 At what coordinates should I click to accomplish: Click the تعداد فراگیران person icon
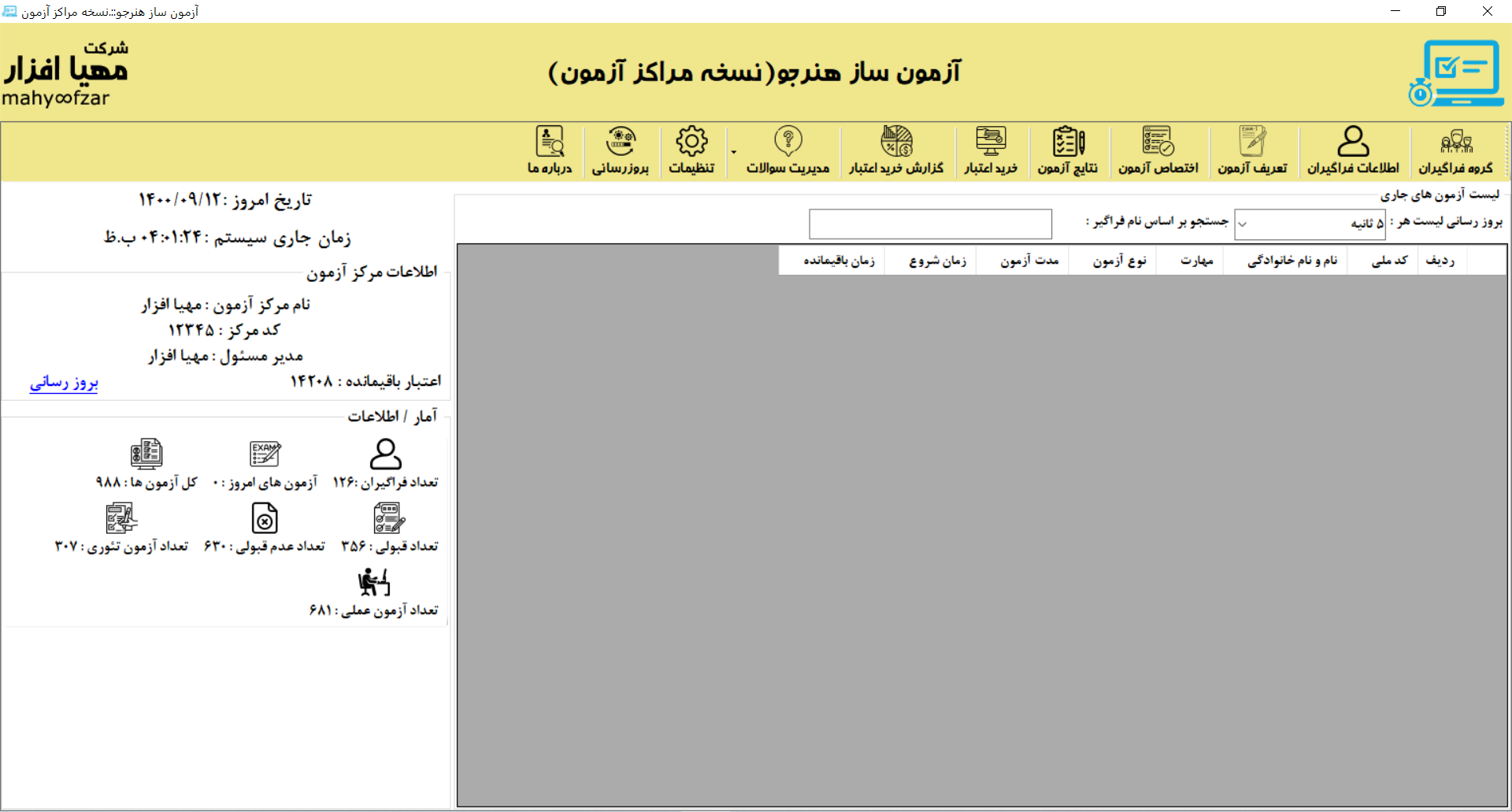(386, 454)
